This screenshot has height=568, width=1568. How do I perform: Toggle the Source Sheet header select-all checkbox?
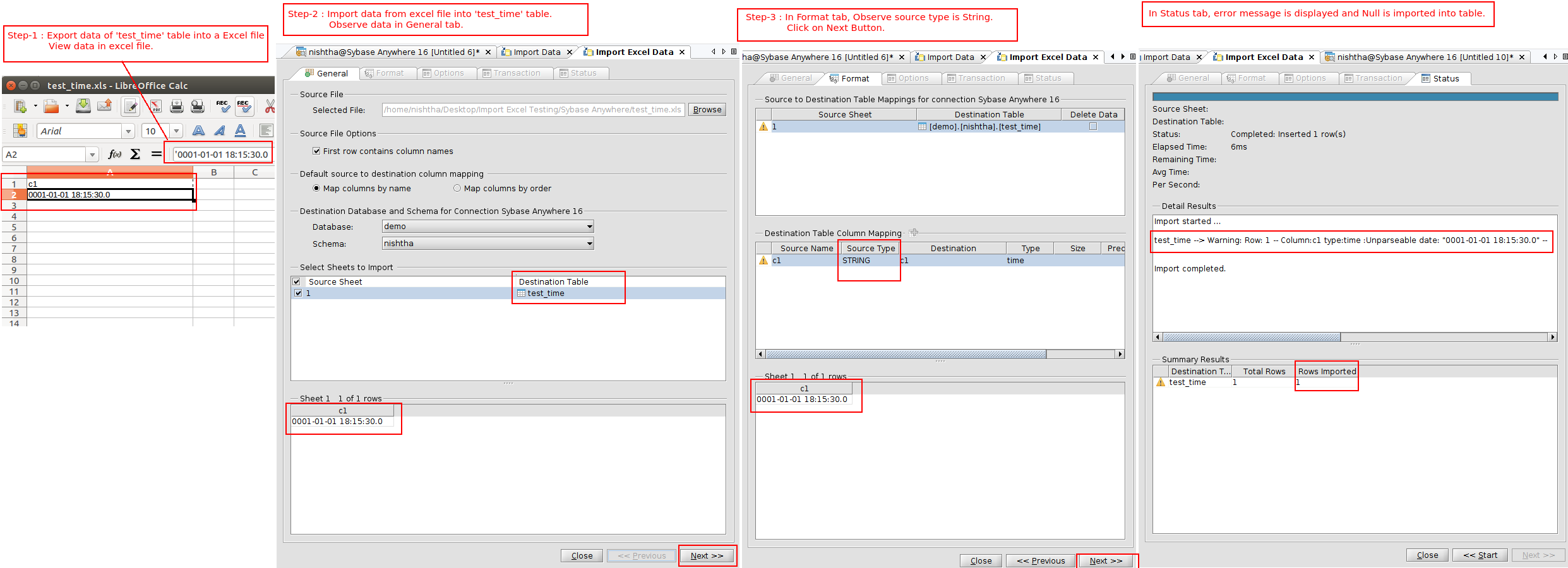point(296,281)
